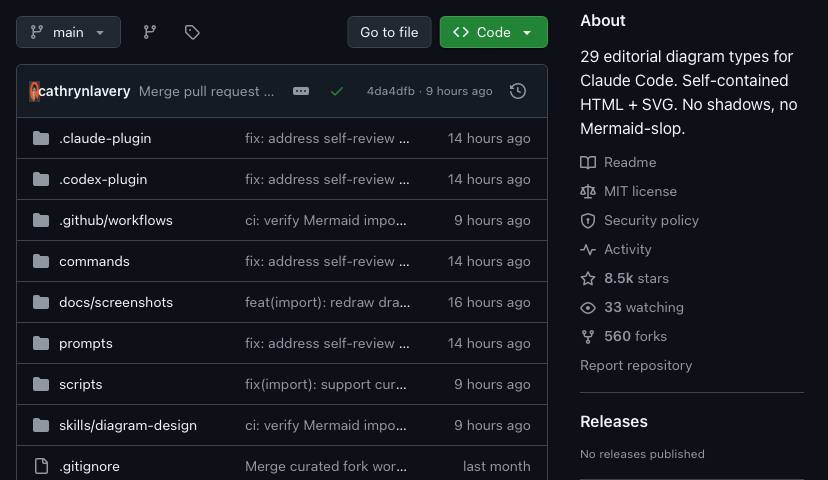The height and width of the screenshot is (480, 828).
Task: Open cathrynlavery's avatar image
Action: (x=34, y=91)
